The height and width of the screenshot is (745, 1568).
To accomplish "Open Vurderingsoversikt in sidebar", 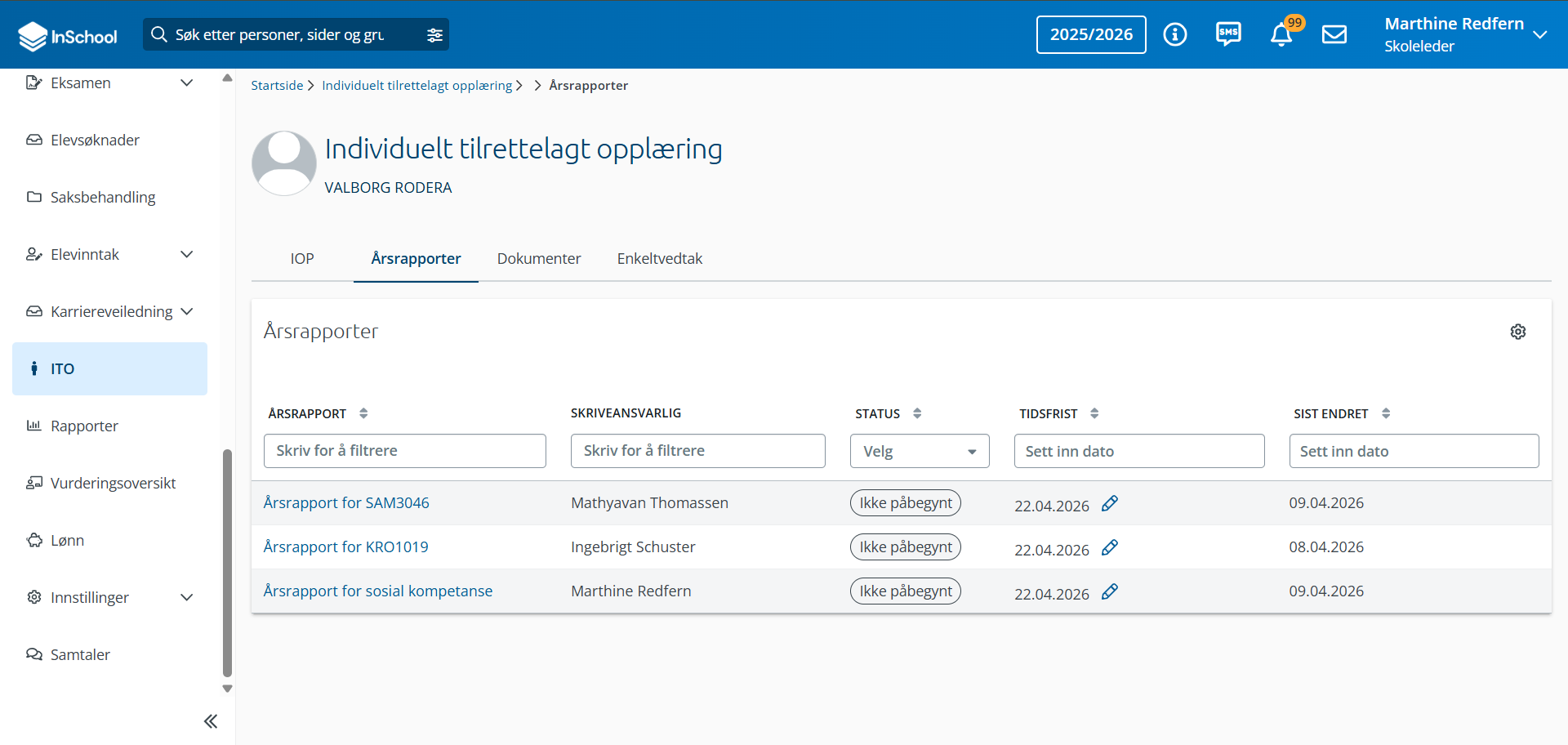I will [x=113, y=484].
